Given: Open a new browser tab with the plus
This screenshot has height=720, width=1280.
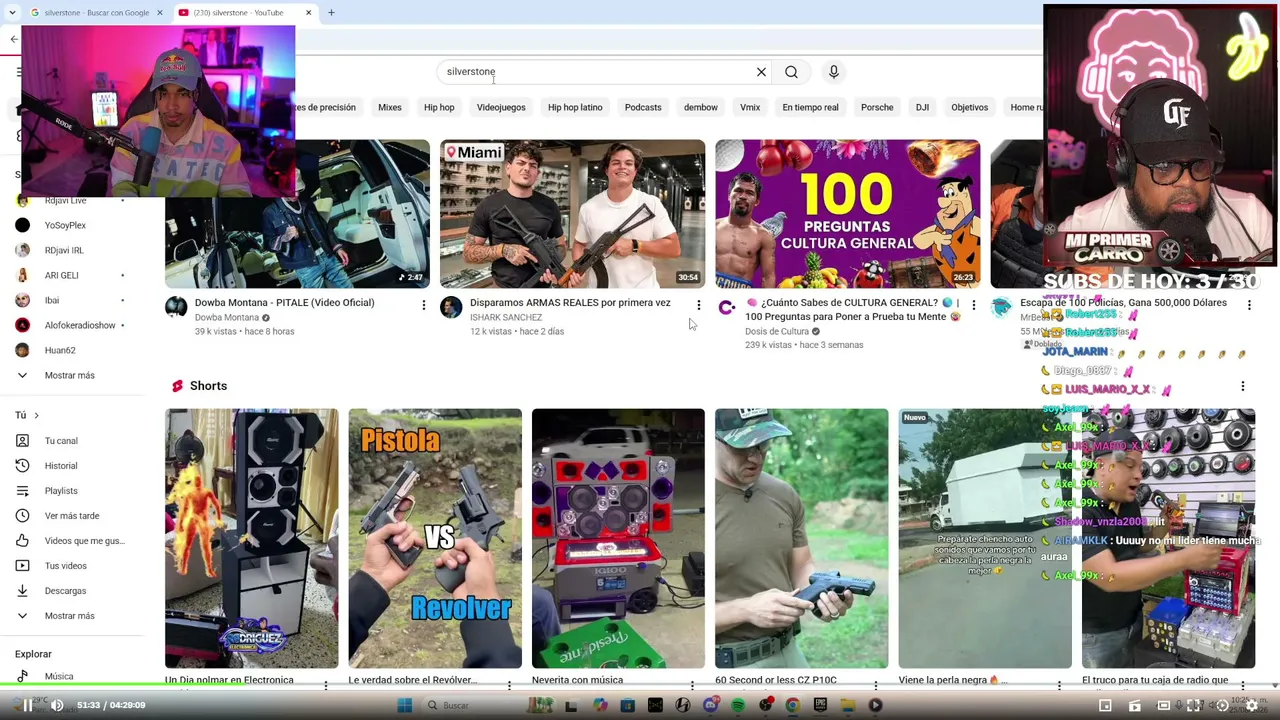Looking at the screenshot, I should (331, 13).
